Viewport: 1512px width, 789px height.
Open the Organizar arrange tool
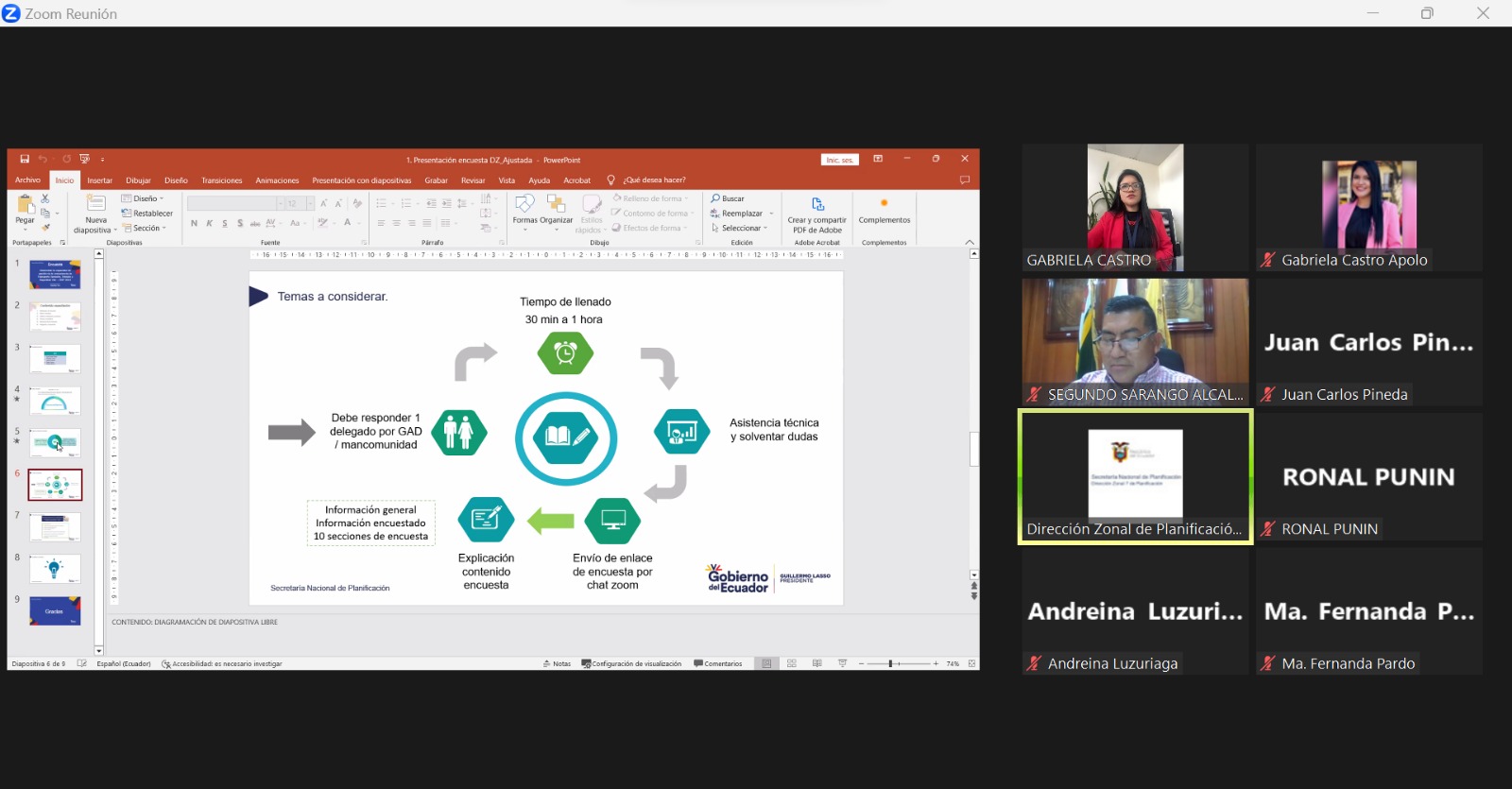pos(556,205)
